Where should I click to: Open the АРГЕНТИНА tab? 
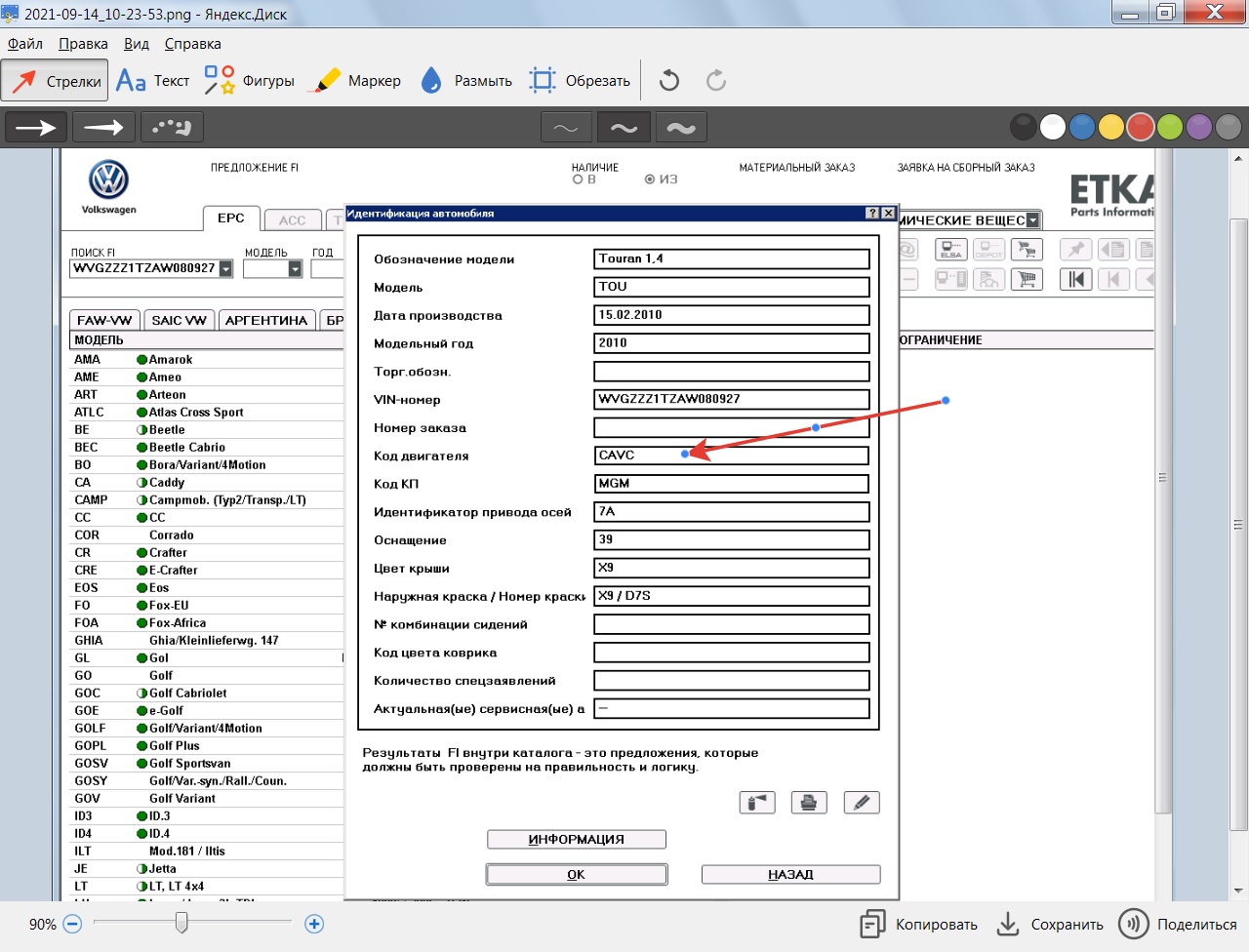[266, 320]
